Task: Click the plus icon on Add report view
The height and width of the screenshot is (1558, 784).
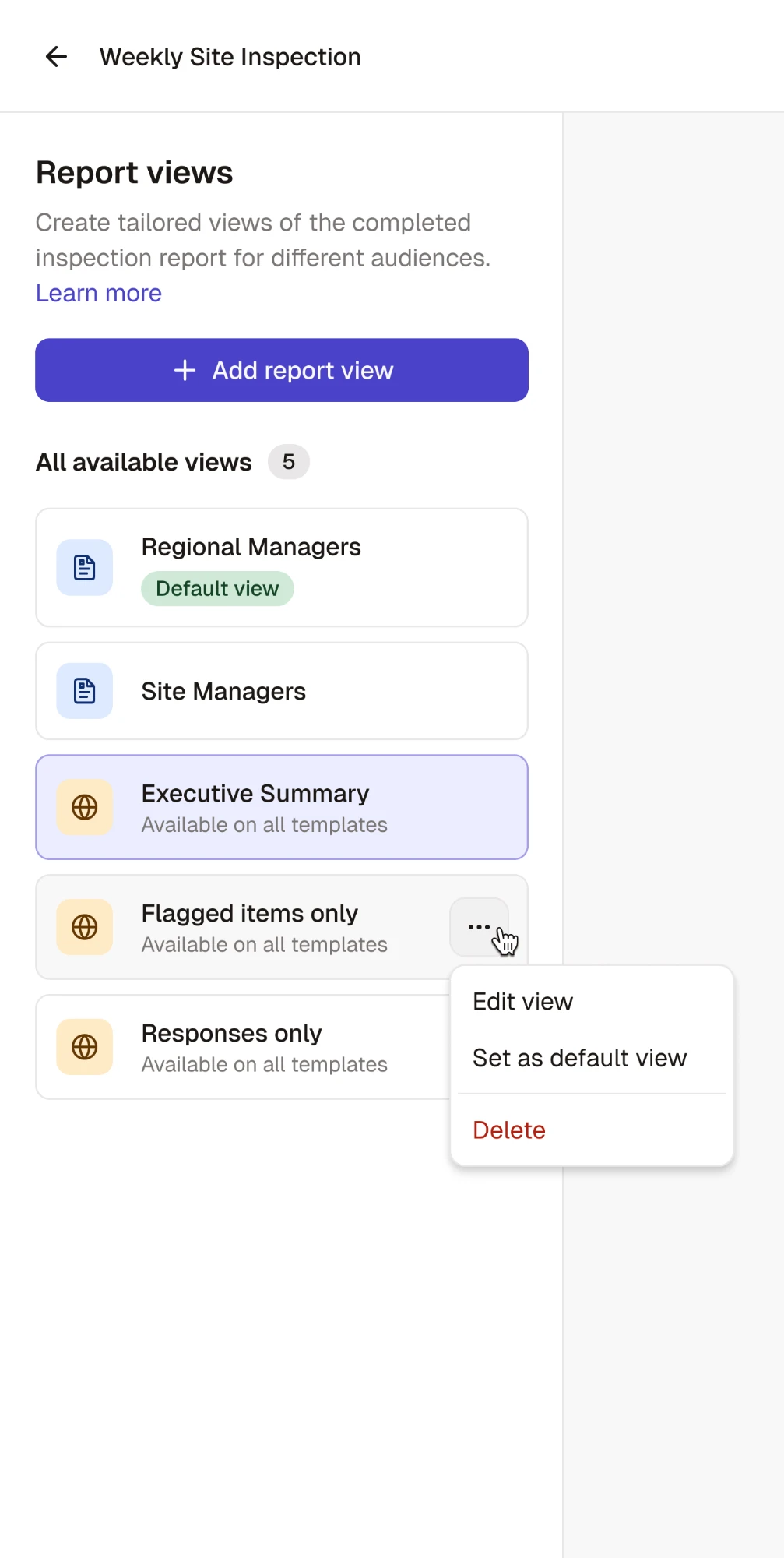Action: (185, 370)
